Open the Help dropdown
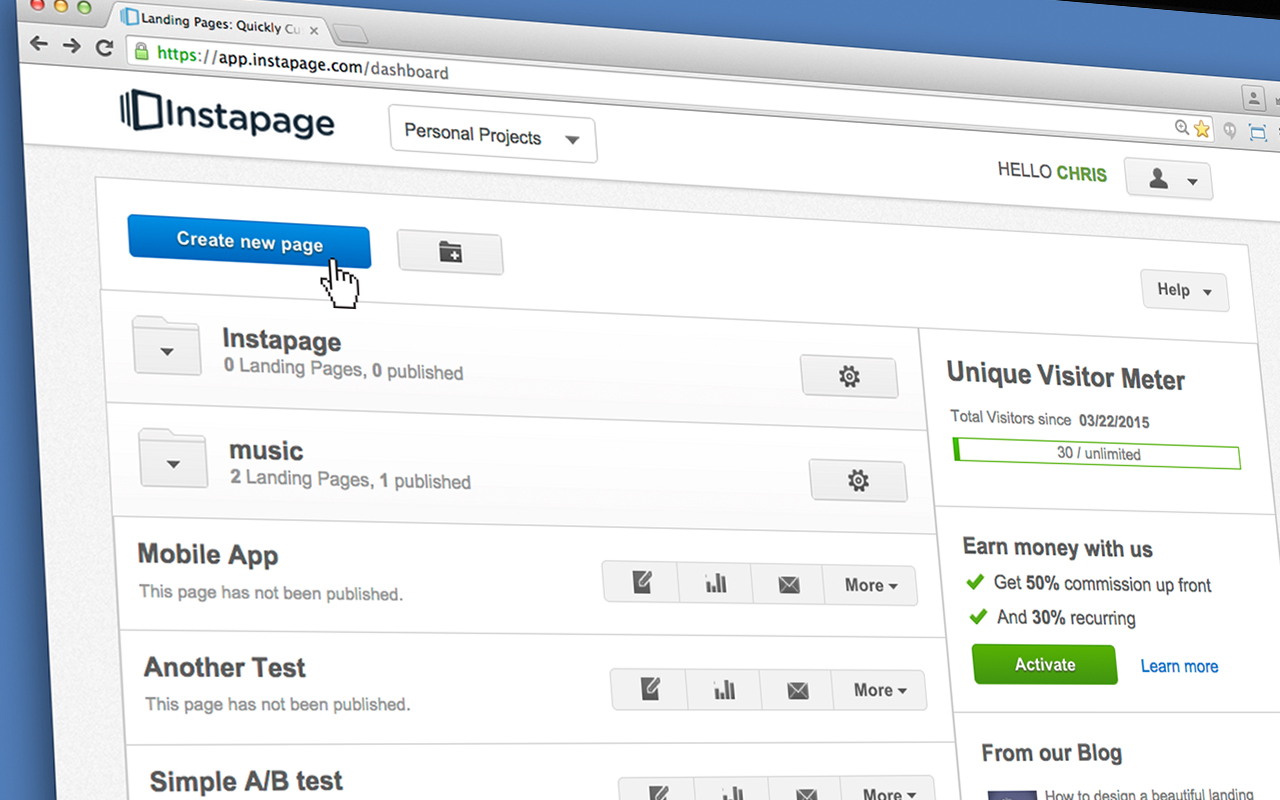 coord(1184,290)
